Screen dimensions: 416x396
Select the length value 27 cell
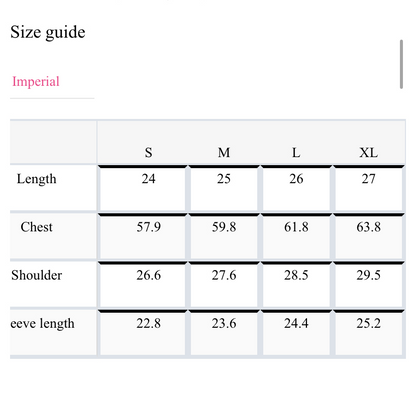[369, 188]
